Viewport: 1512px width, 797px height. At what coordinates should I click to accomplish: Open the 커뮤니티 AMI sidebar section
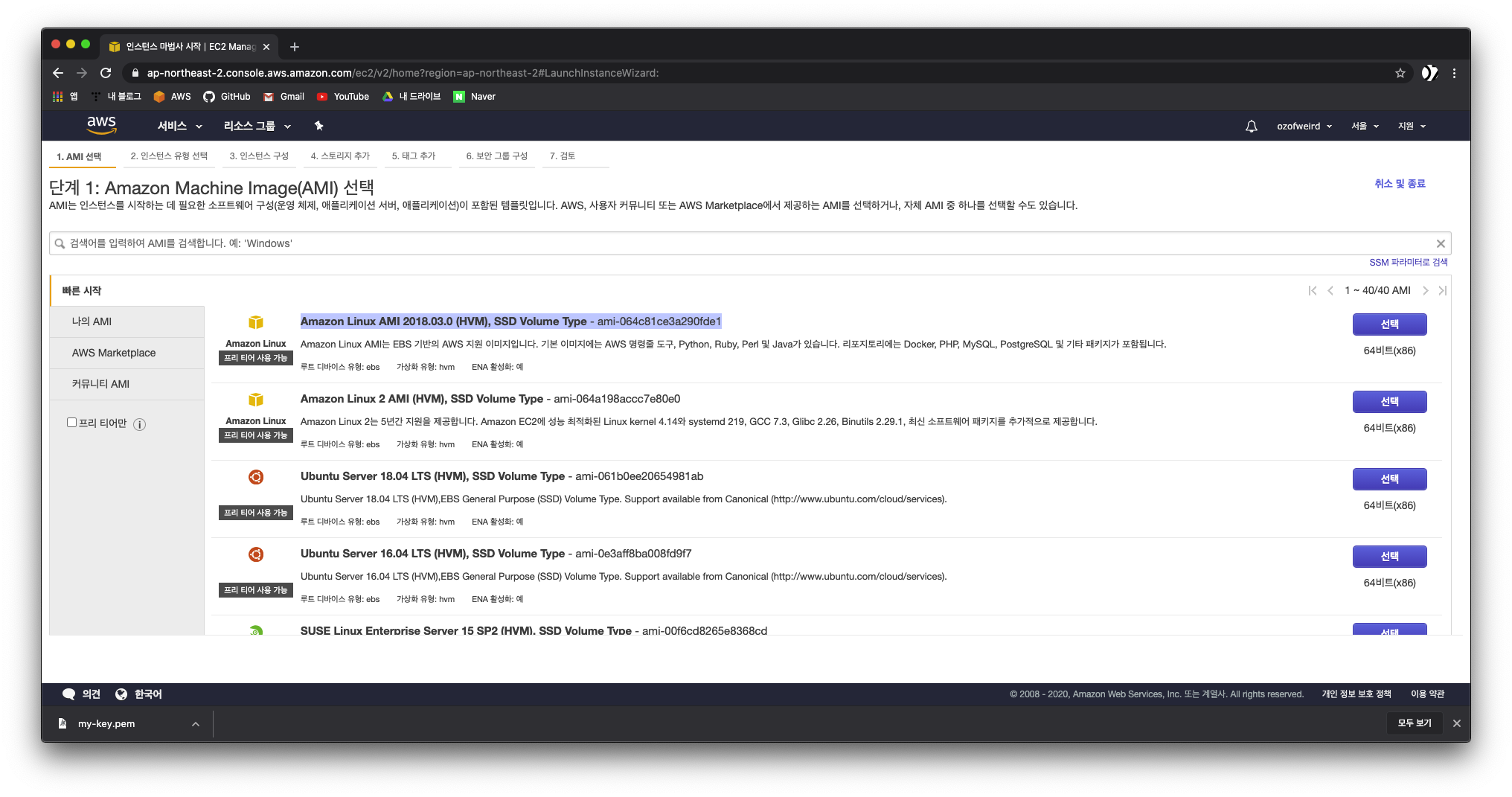[x=127, y=384]
